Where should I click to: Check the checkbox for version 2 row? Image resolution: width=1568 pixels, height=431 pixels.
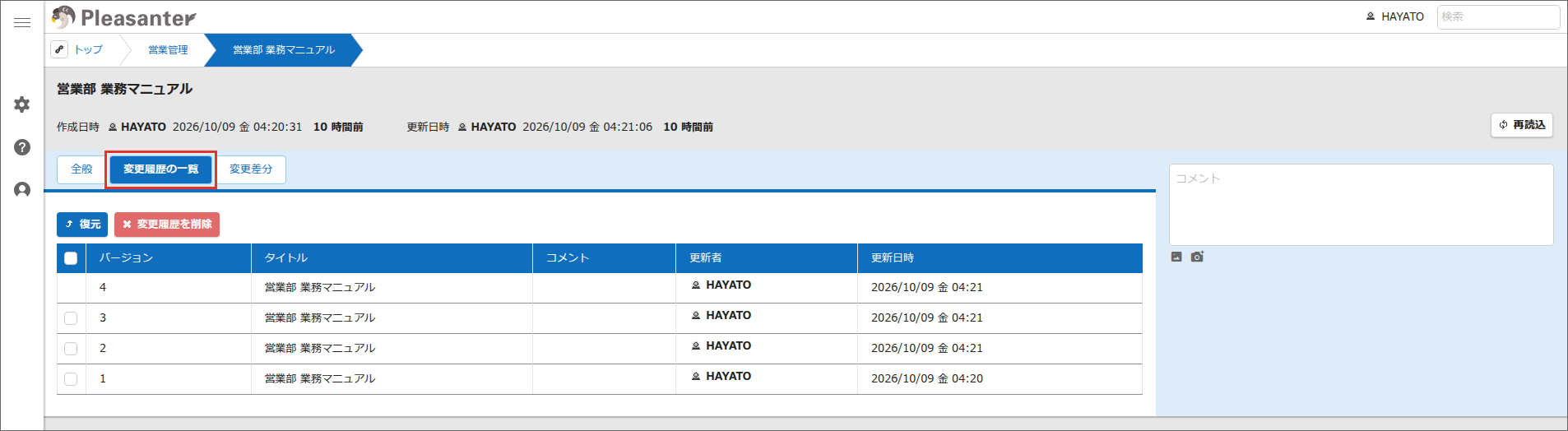(71, 349)
